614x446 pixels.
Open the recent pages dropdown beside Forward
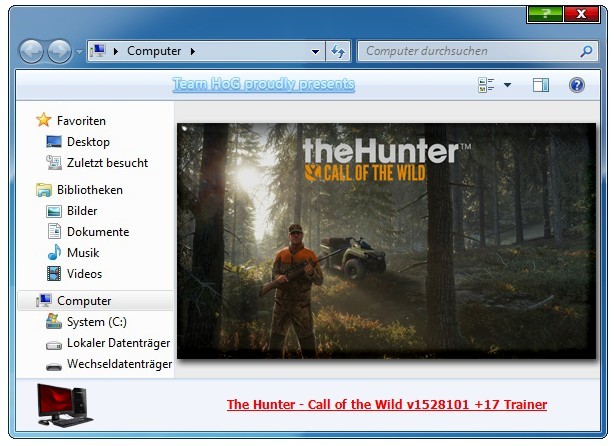tap(79, 52)
